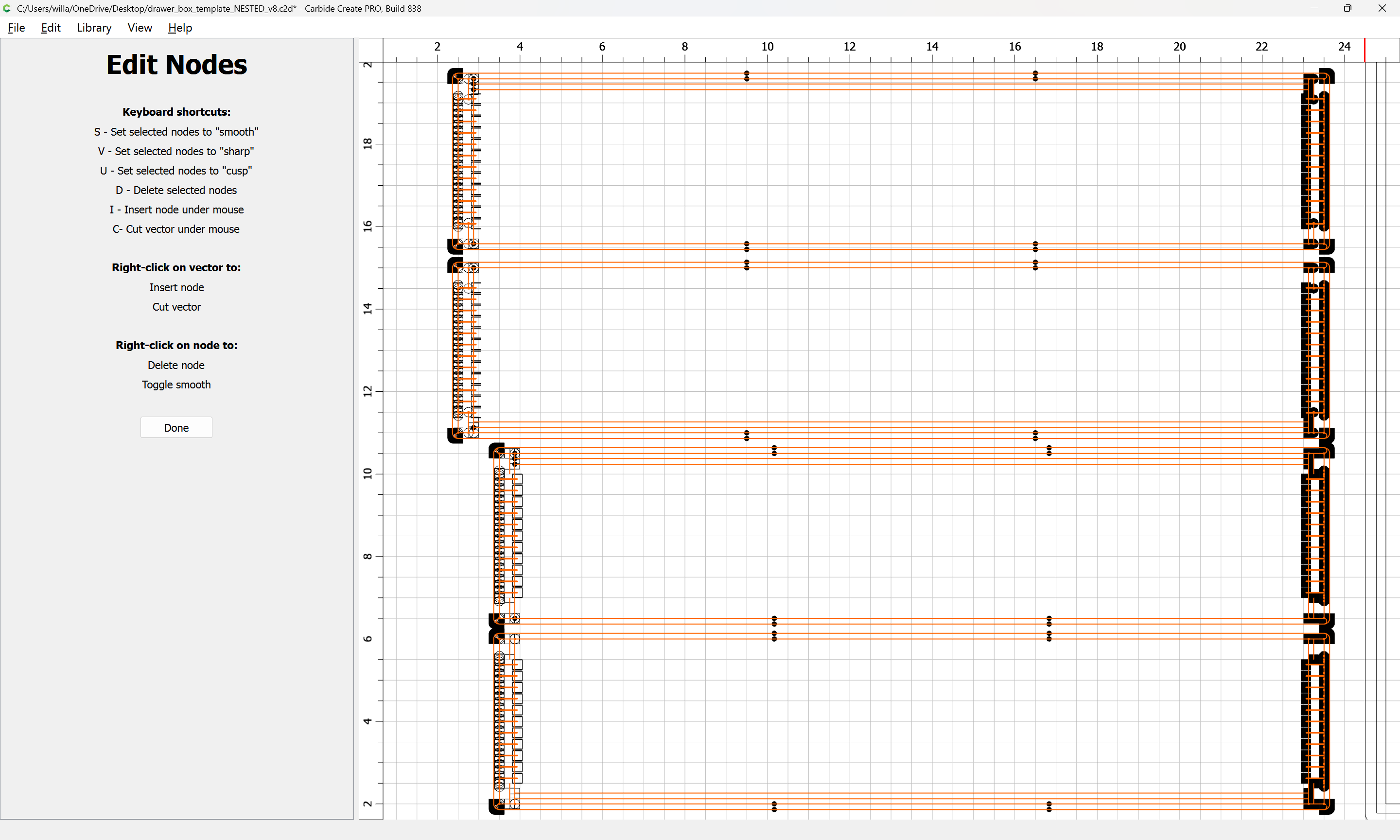Image resolution: width=1400 pixels, height=840 pixels.
Task: Open the Library menu
Action: [x=94, y=28]
